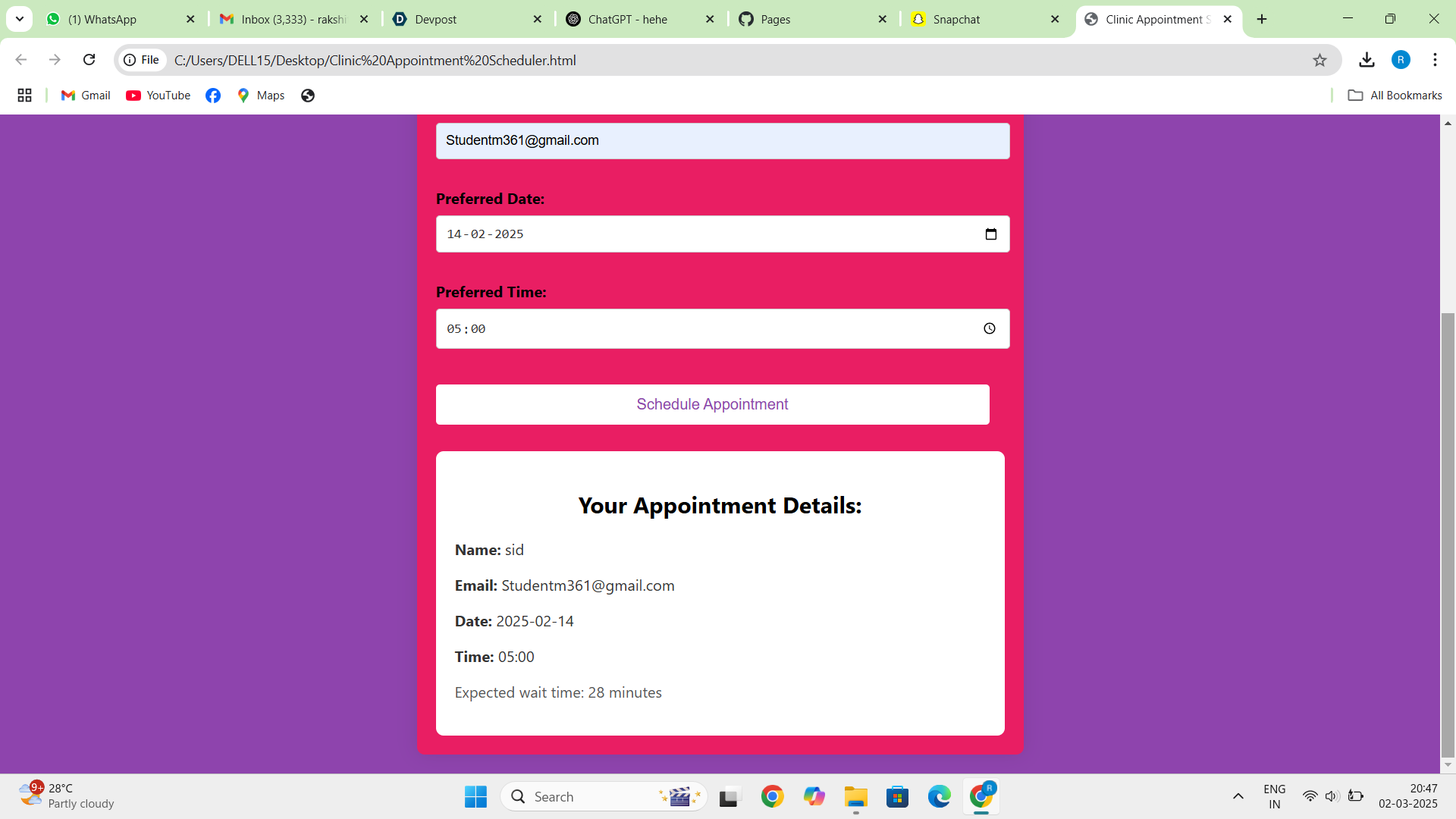Open the Chrome three-dot menu

click(1435, 59)
